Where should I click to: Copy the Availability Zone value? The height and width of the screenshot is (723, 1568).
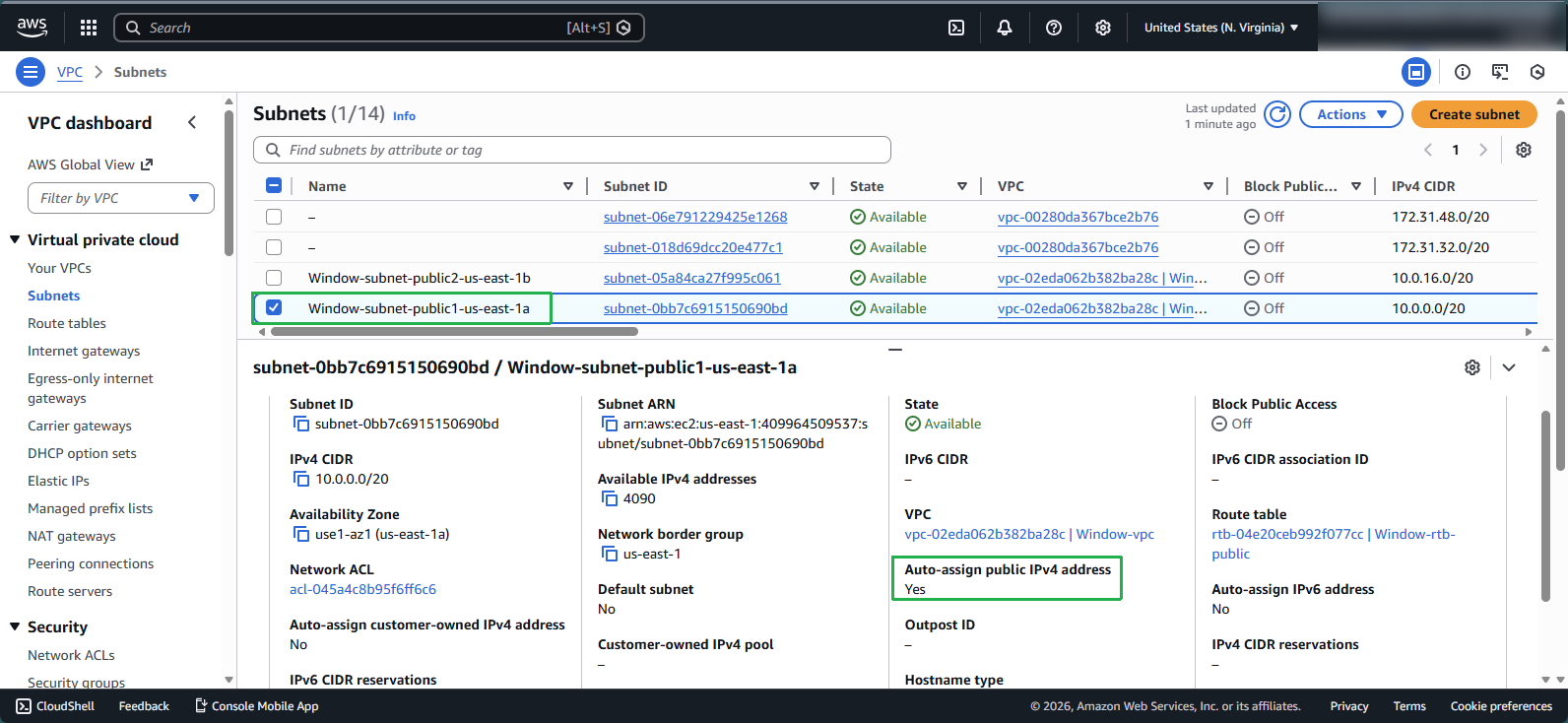(x=301, y=534)
